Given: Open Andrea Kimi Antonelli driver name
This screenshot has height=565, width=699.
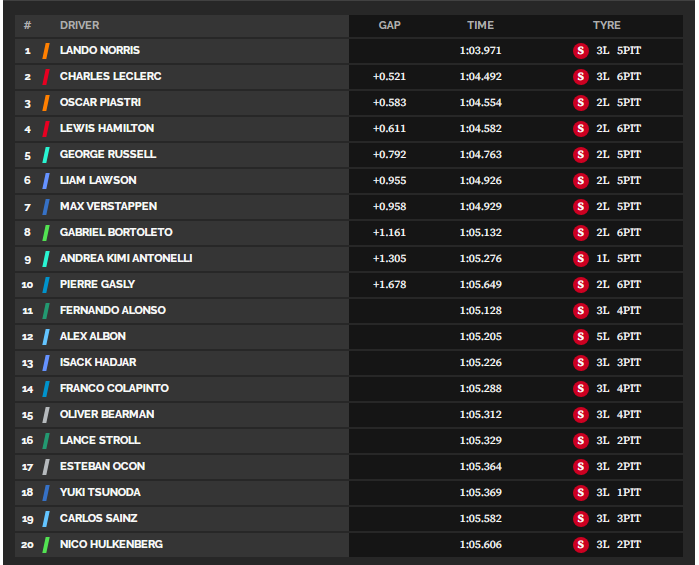Looking at the screenshot, I should pyautogui.click(x=126, y=258).
